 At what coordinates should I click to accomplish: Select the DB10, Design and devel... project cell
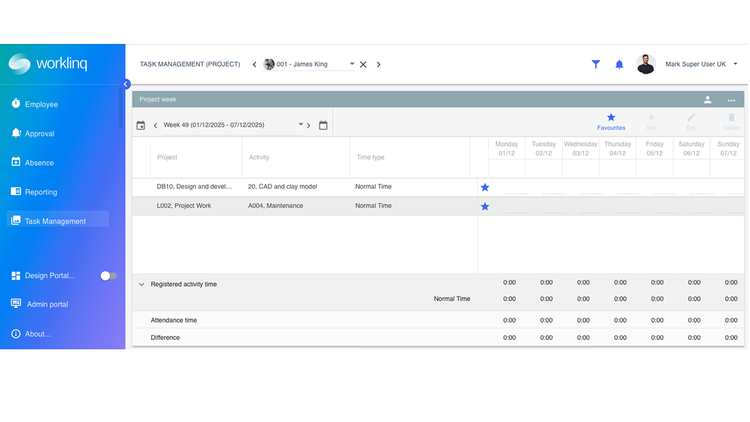[194, 187]
